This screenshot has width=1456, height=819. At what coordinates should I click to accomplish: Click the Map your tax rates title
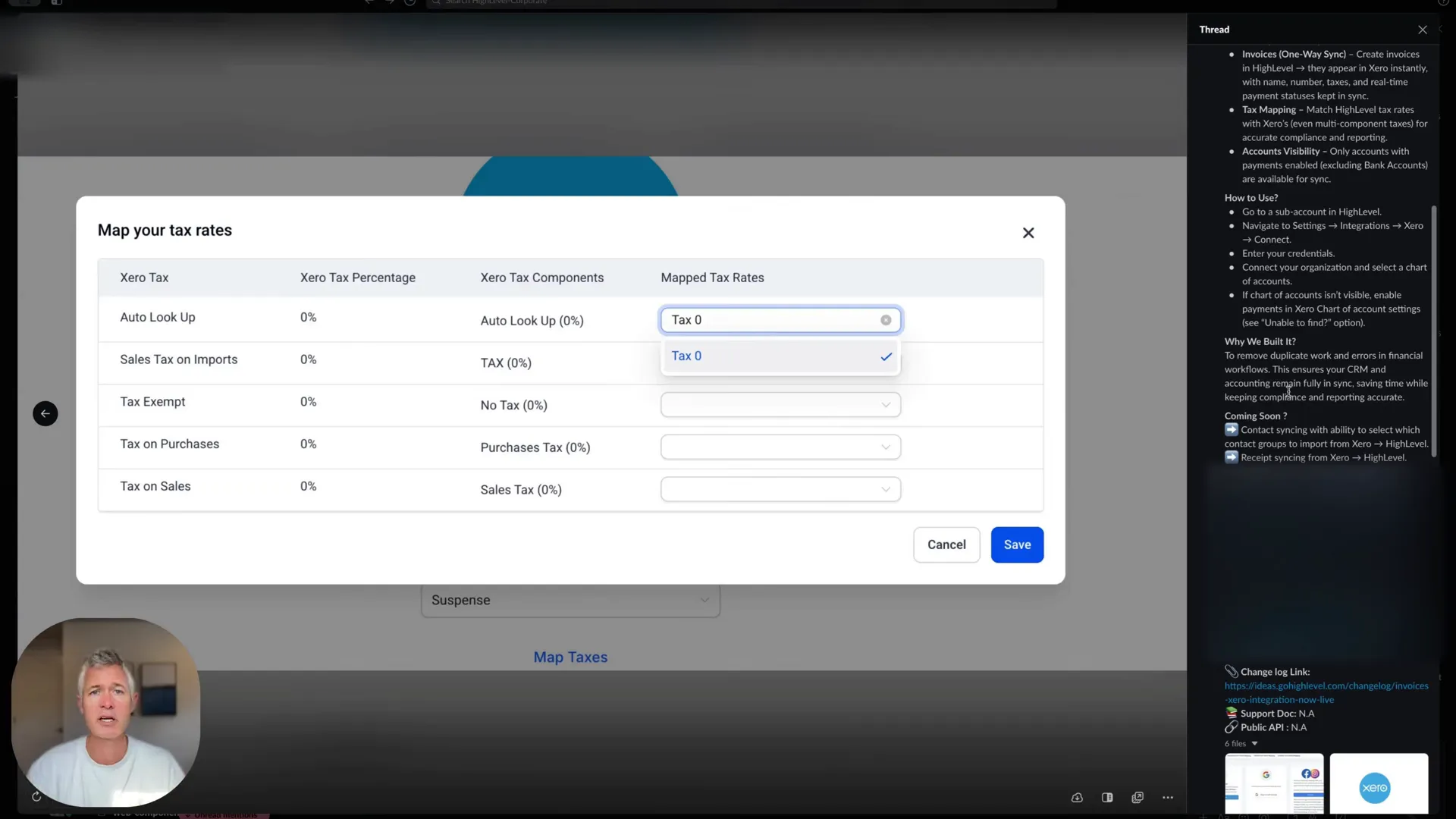[x=165, y=231]
